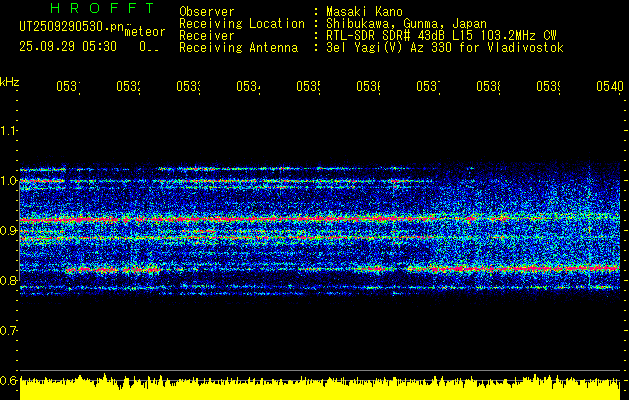Click the 0540 time marker

pyautogui.click(x=610, y=86)
